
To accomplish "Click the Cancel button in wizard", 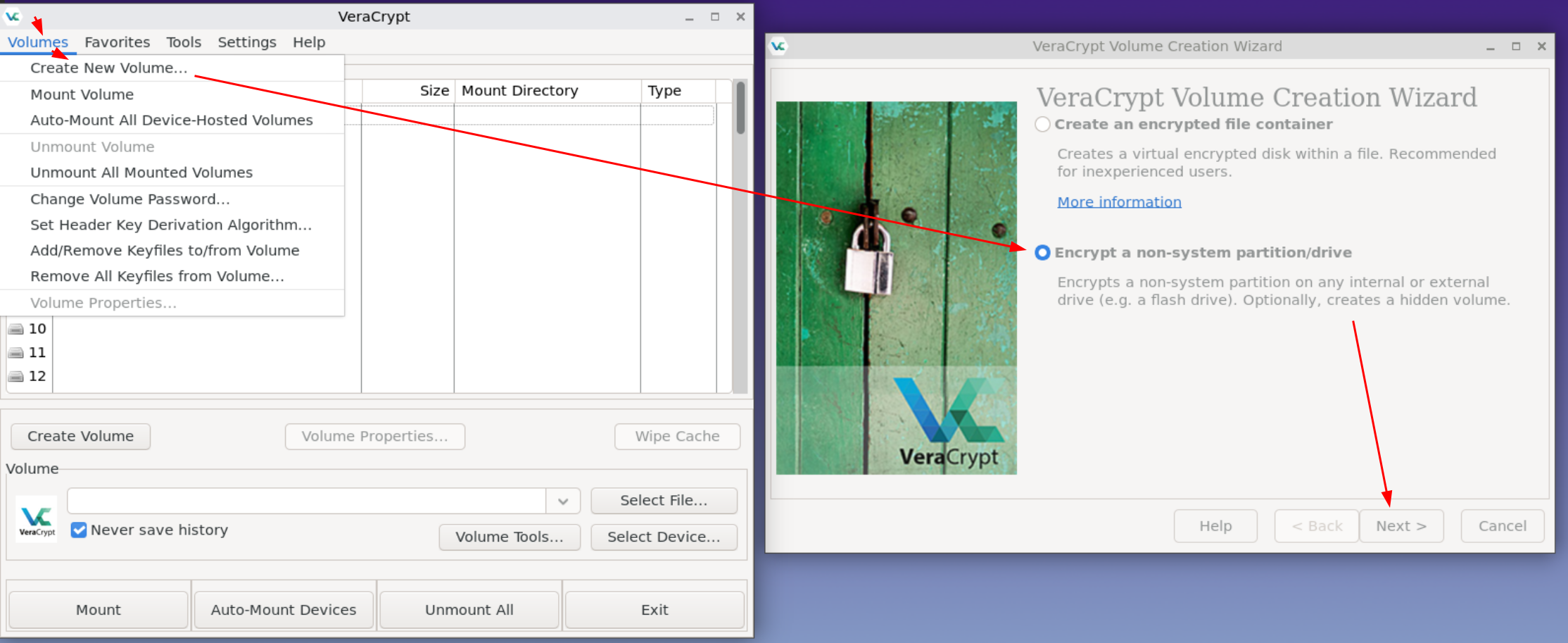I will pyautogui.click(x=1503, y=526).
